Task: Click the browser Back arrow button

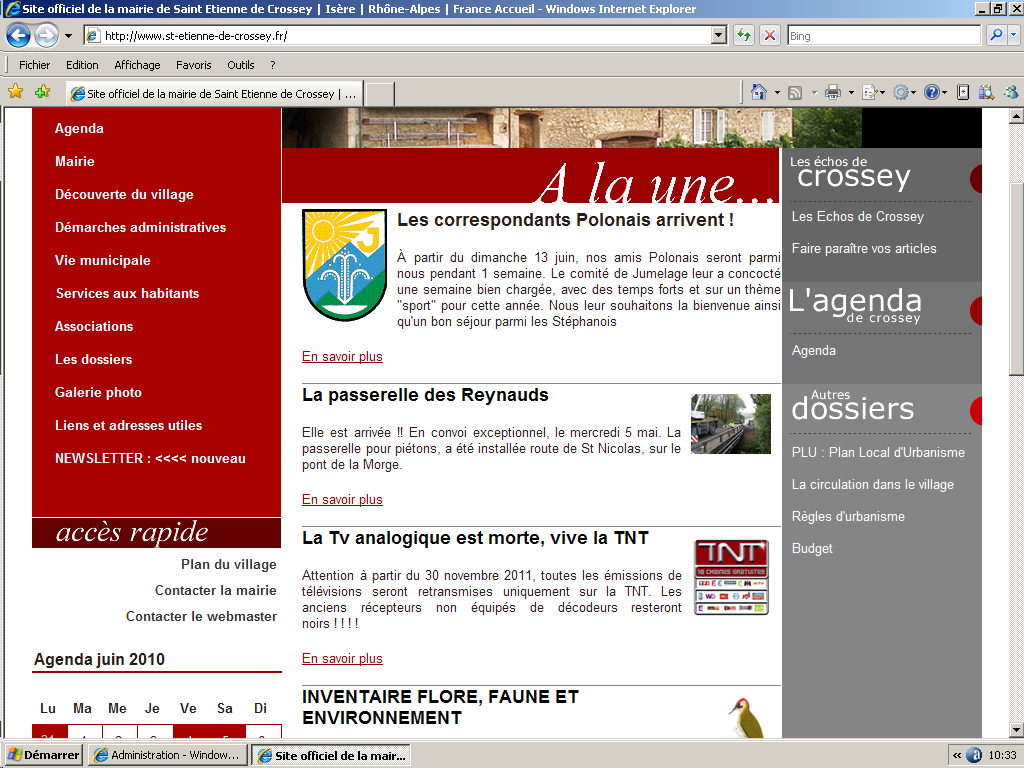Action: (x=18, y=36)
